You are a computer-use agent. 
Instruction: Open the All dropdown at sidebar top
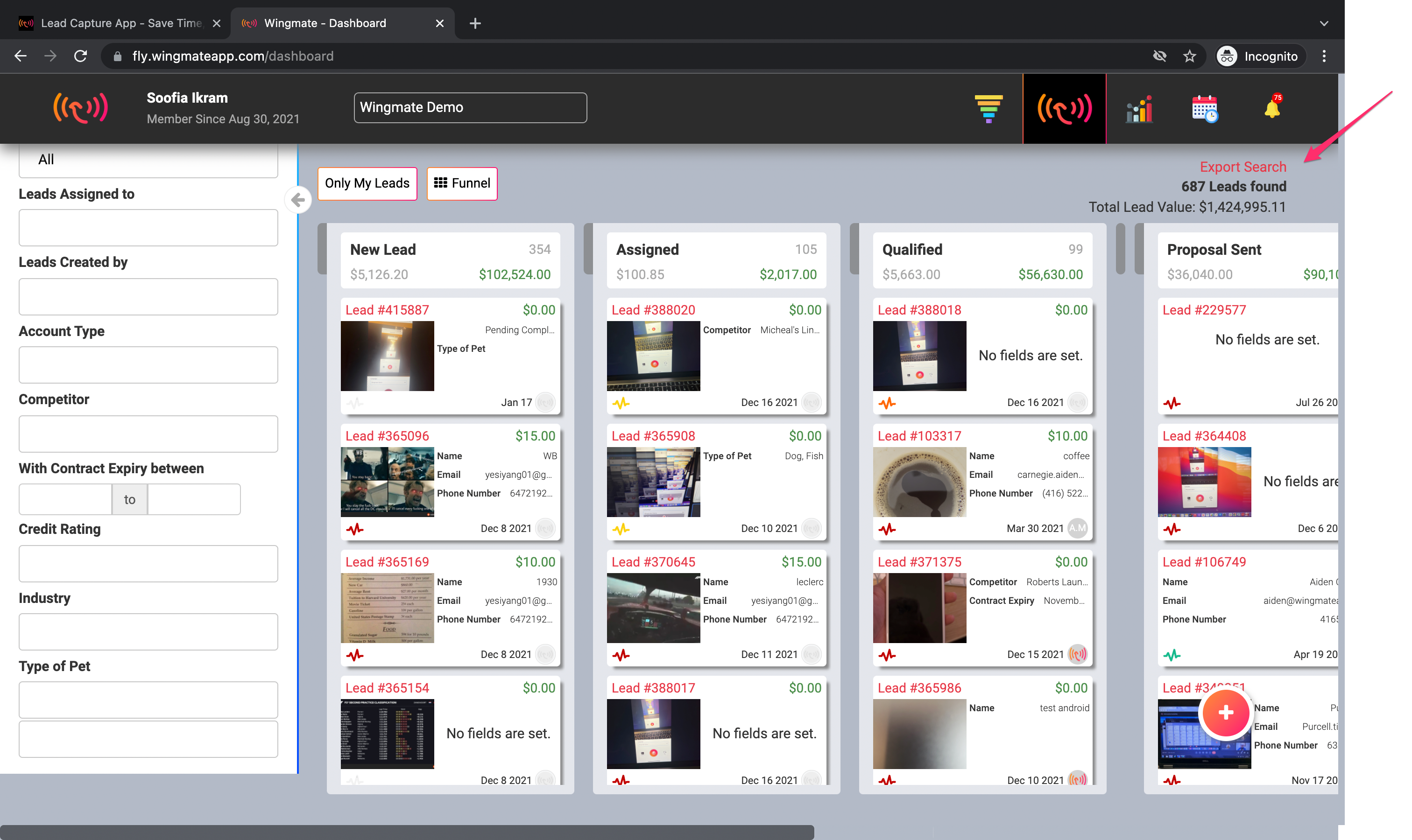[148, 160]
